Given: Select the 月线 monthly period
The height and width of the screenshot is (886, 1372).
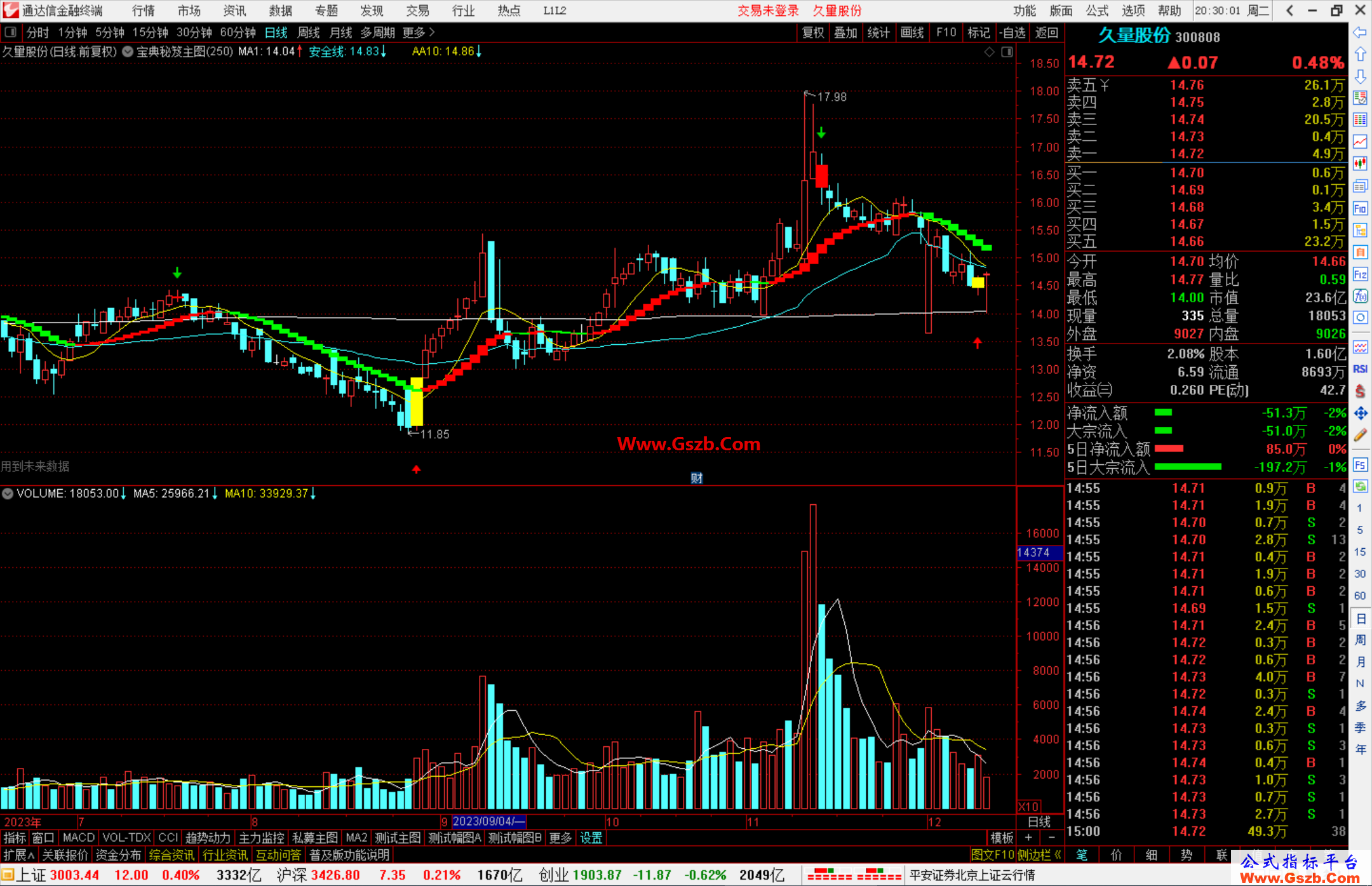Looking at the screenshot, I should (x=340, y=32).
